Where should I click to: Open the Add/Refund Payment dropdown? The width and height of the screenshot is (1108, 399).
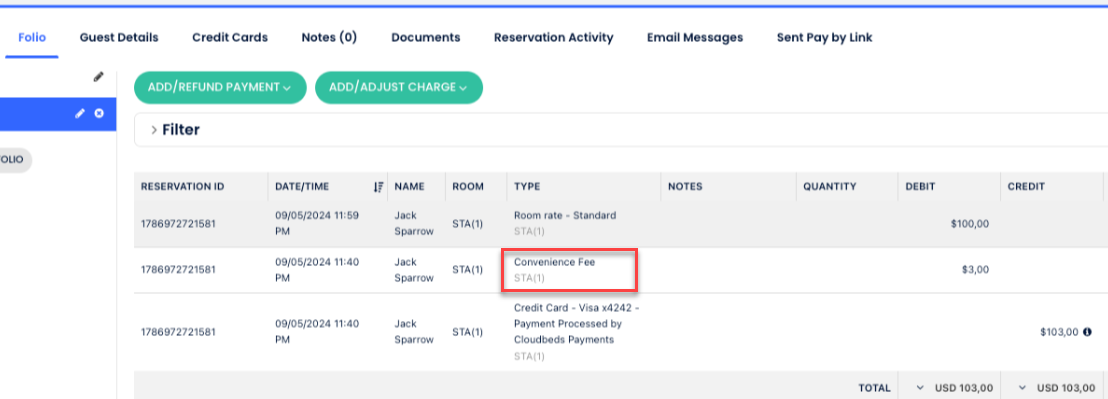(220, 88)
